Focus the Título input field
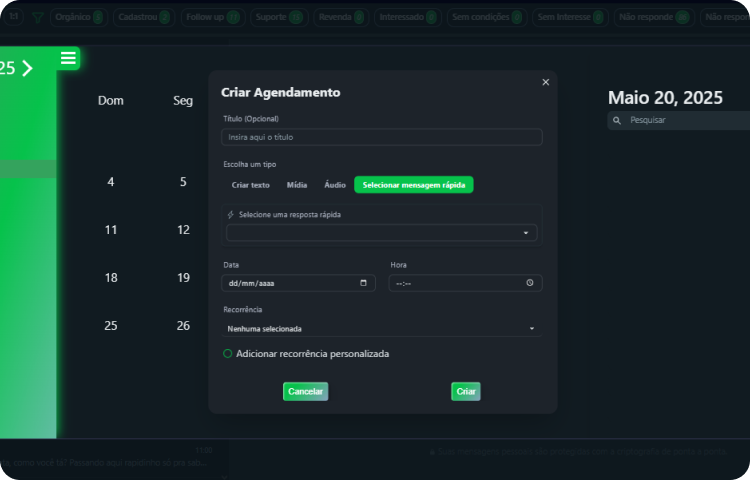Screen dimensions: 750x480 (381, 137)
